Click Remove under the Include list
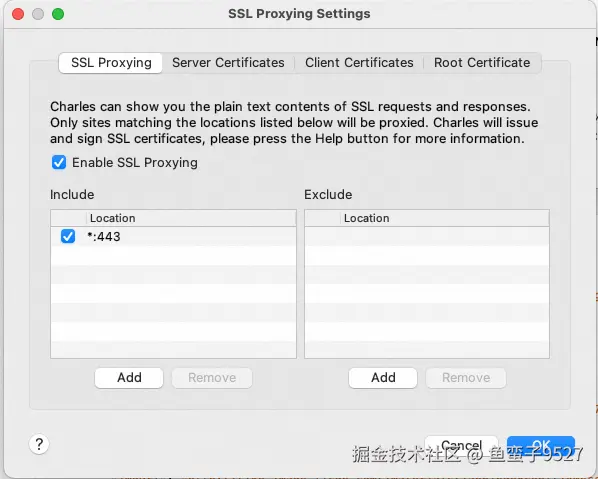 (212, 378)
